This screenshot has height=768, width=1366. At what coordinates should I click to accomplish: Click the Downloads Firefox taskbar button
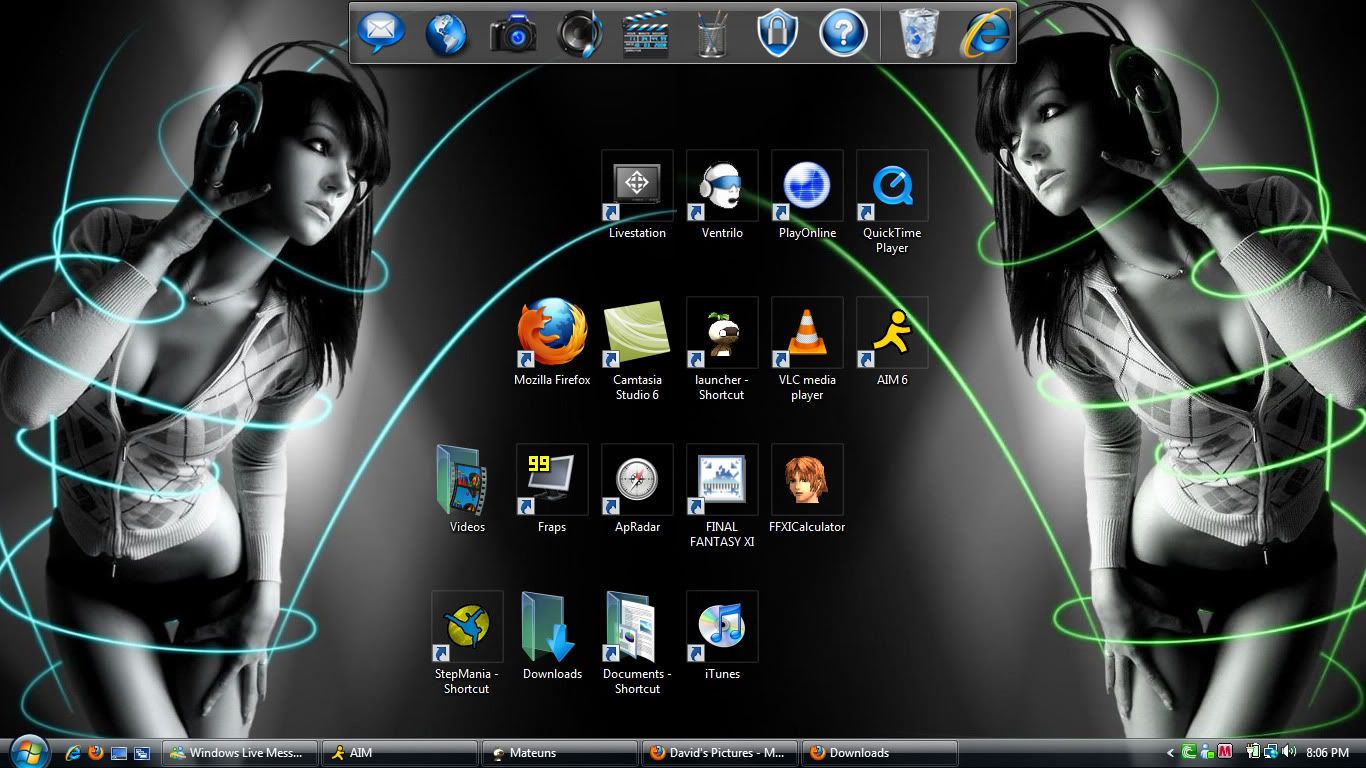[x=878, y=753]
